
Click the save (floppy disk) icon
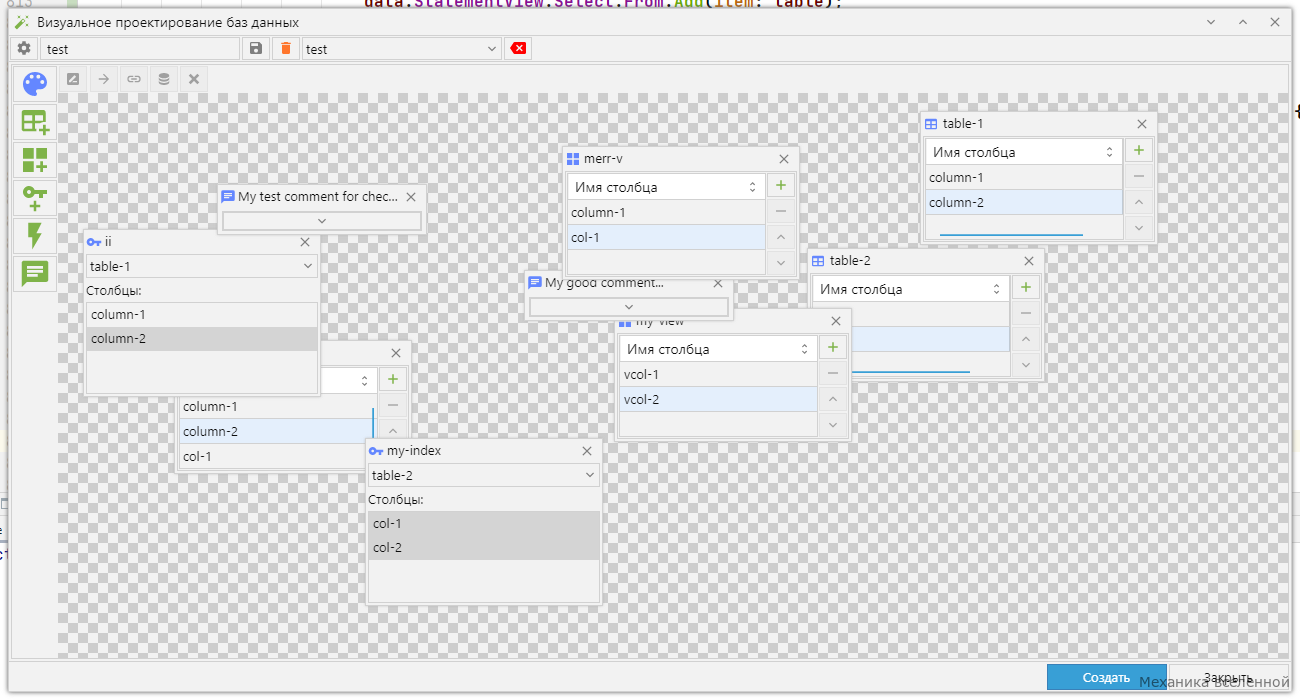(x=256, y=48)
